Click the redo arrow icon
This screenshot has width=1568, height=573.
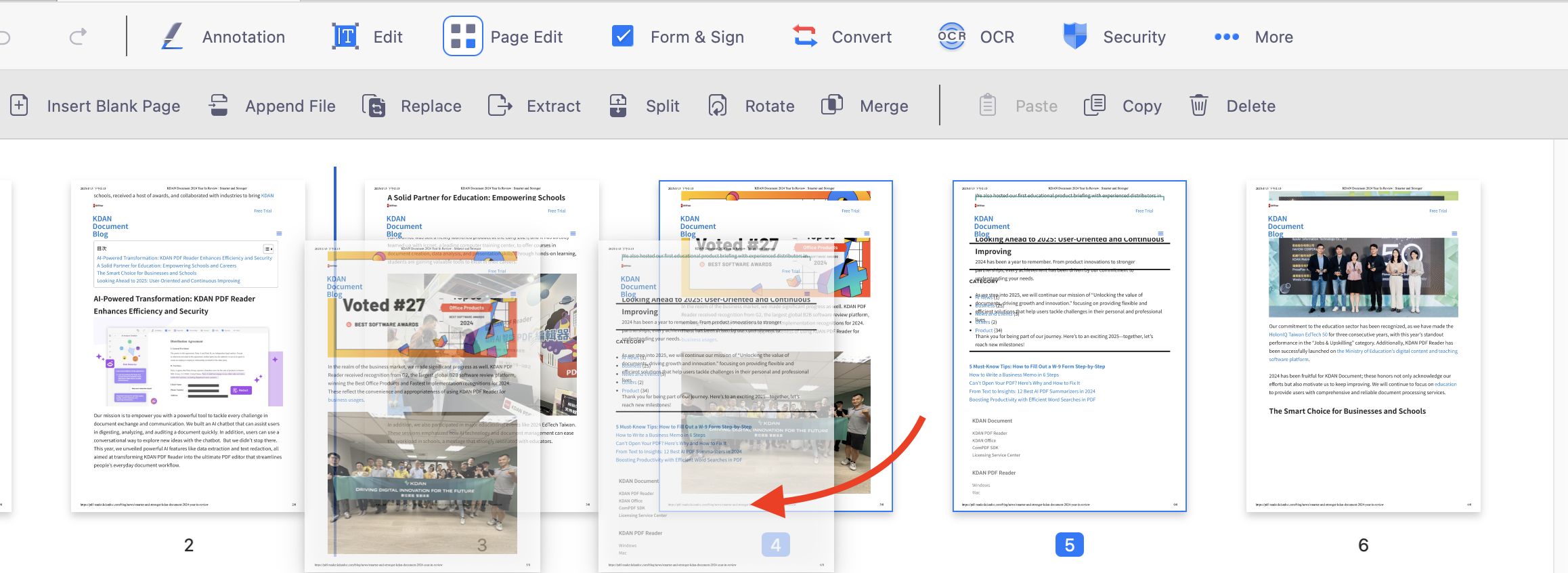pyautogui.click(x=78, y=37)
